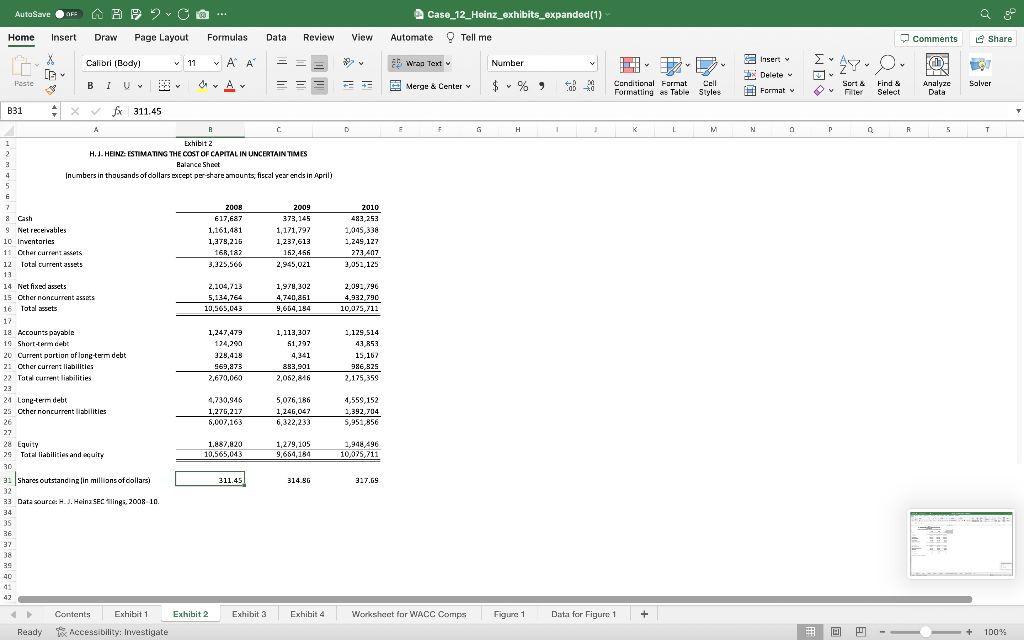This screenshot has width=1024, height=640.
Task: Open Find & Select
Action: point(889,74)
